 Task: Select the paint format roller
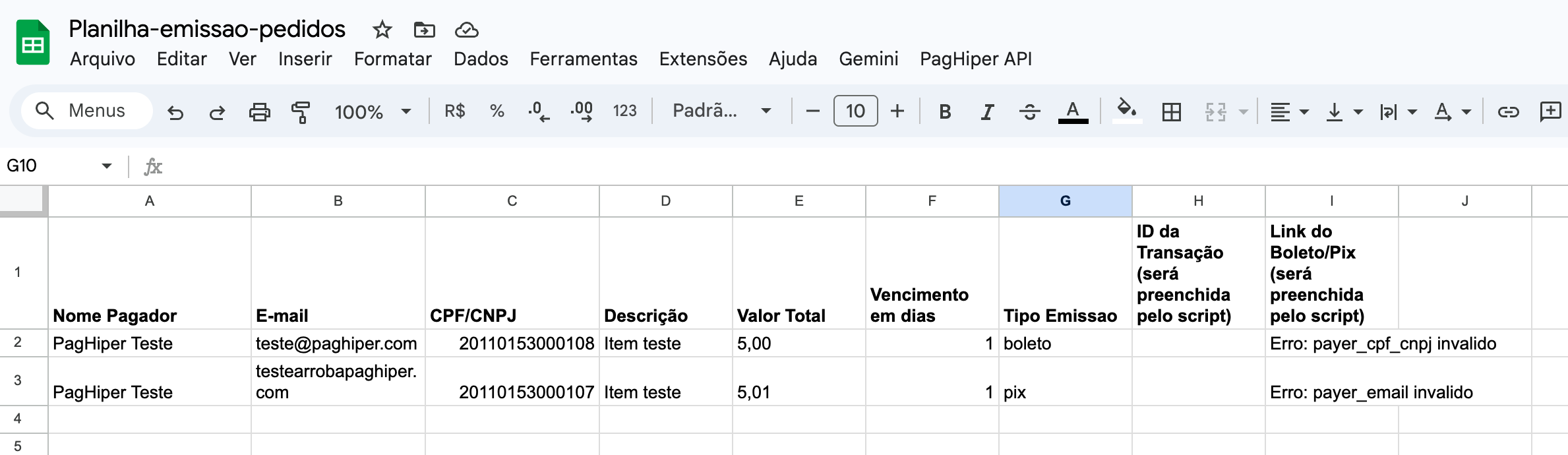coord(301,112)
